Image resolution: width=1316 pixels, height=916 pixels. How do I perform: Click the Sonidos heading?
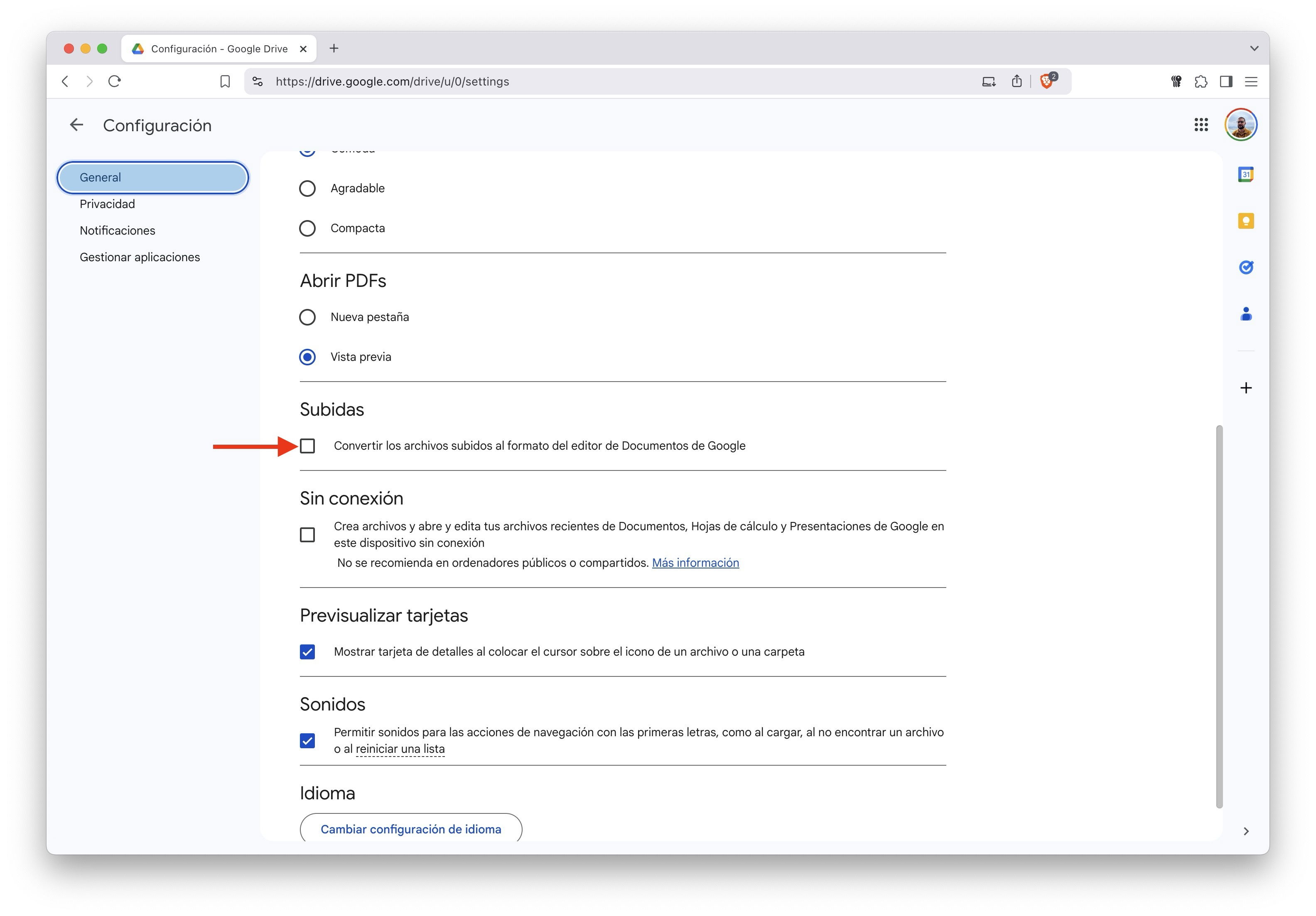pos(332,704)
